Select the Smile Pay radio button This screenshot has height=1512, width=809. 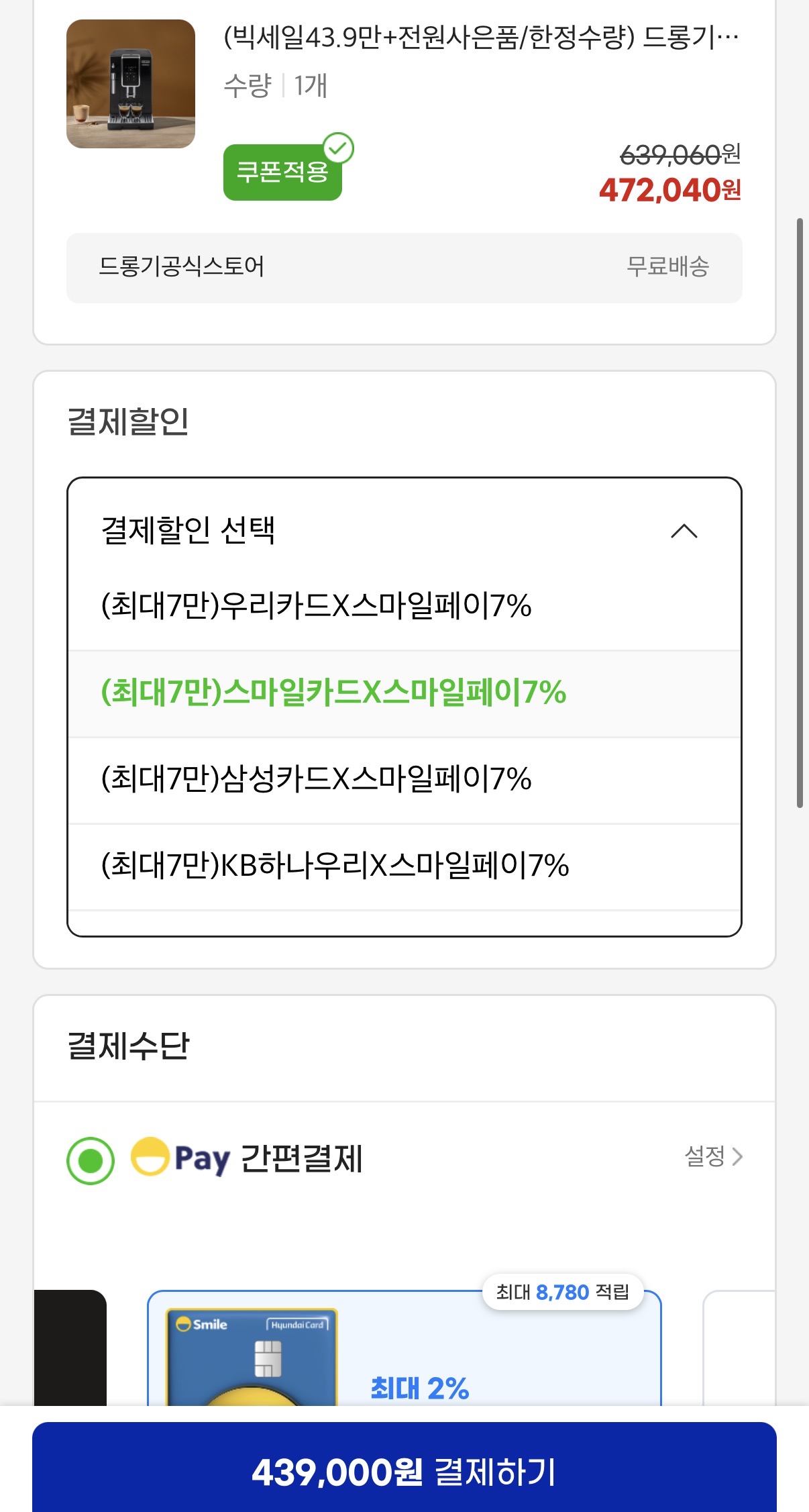click(91, 1160)
